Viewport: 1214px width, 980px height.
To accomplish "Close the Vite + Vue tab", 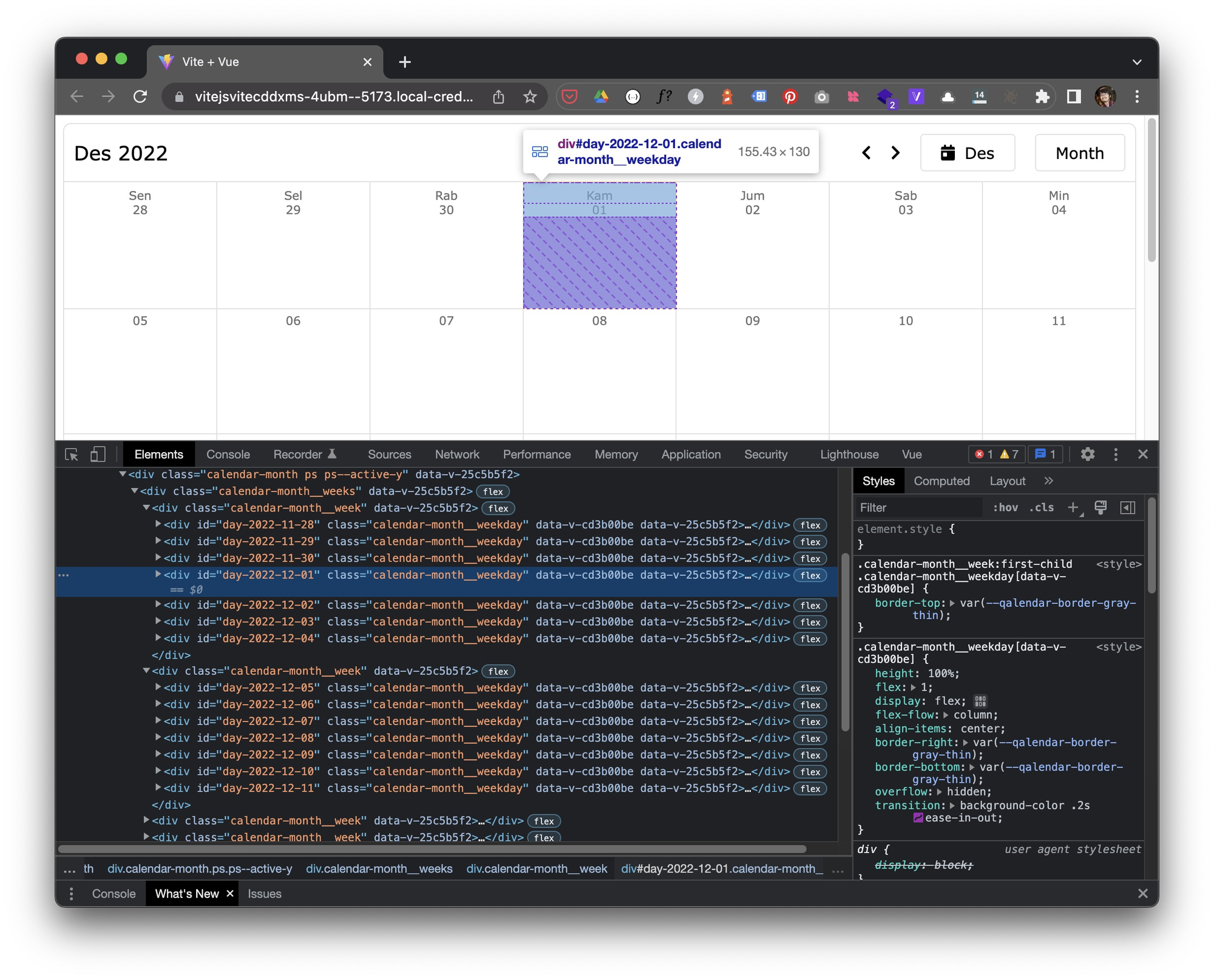I will point(367,62).
